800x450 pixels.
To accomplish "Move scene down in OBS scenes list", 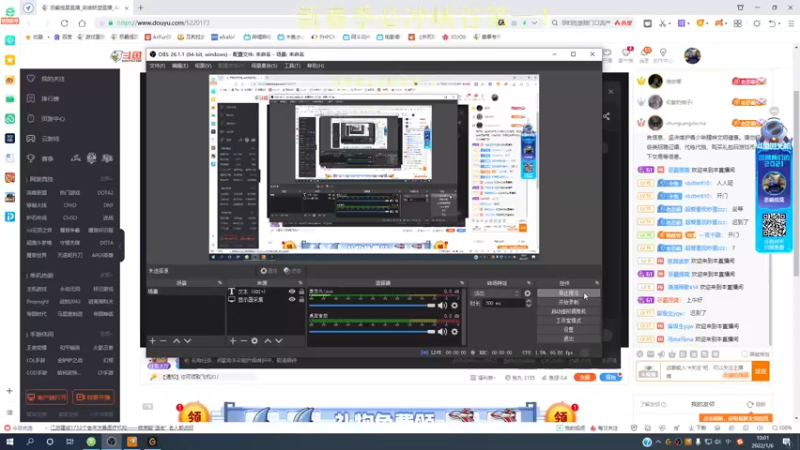I will 188,341.
